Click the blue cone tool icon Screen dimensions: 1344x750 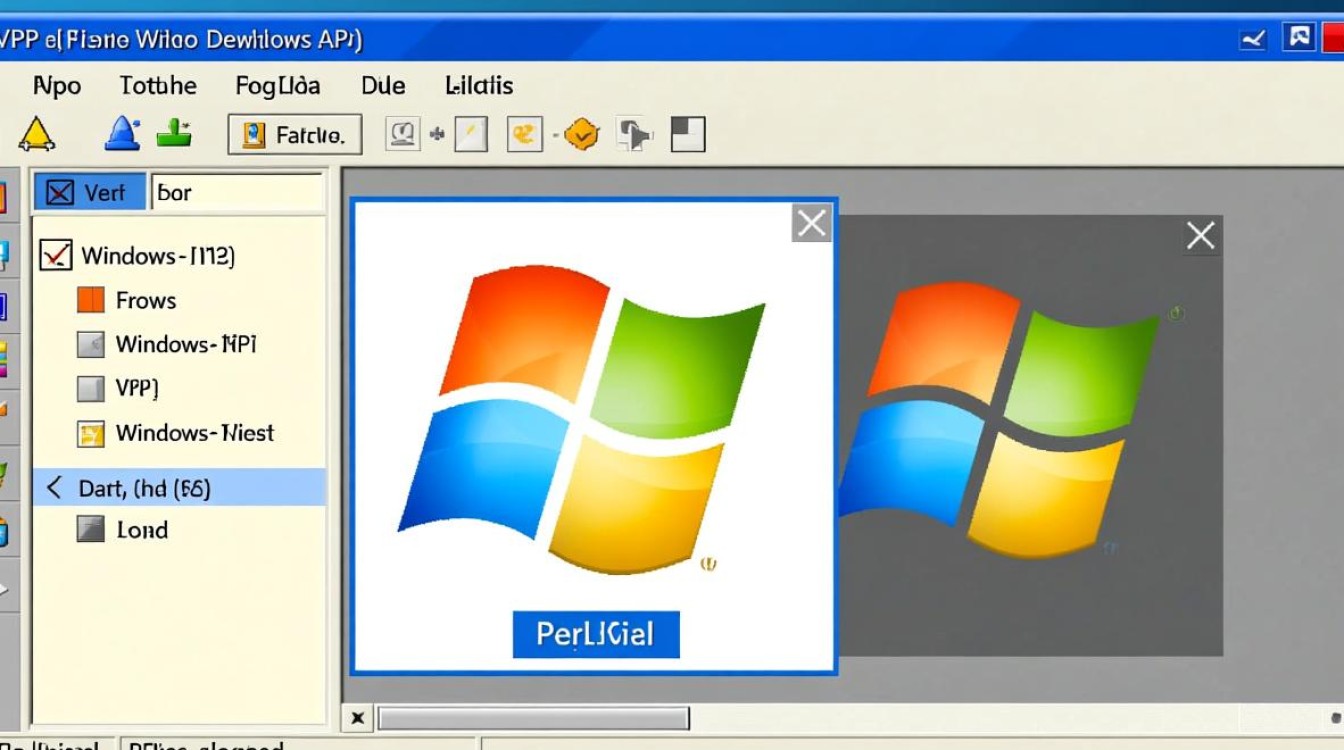tap(122, 131)
